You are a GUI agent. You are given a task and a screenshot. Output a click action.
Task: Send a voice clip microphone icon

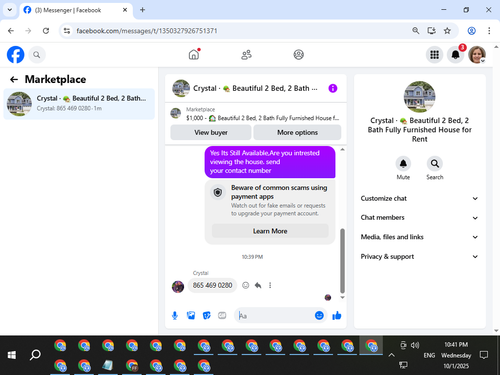(x=175, y=315)
